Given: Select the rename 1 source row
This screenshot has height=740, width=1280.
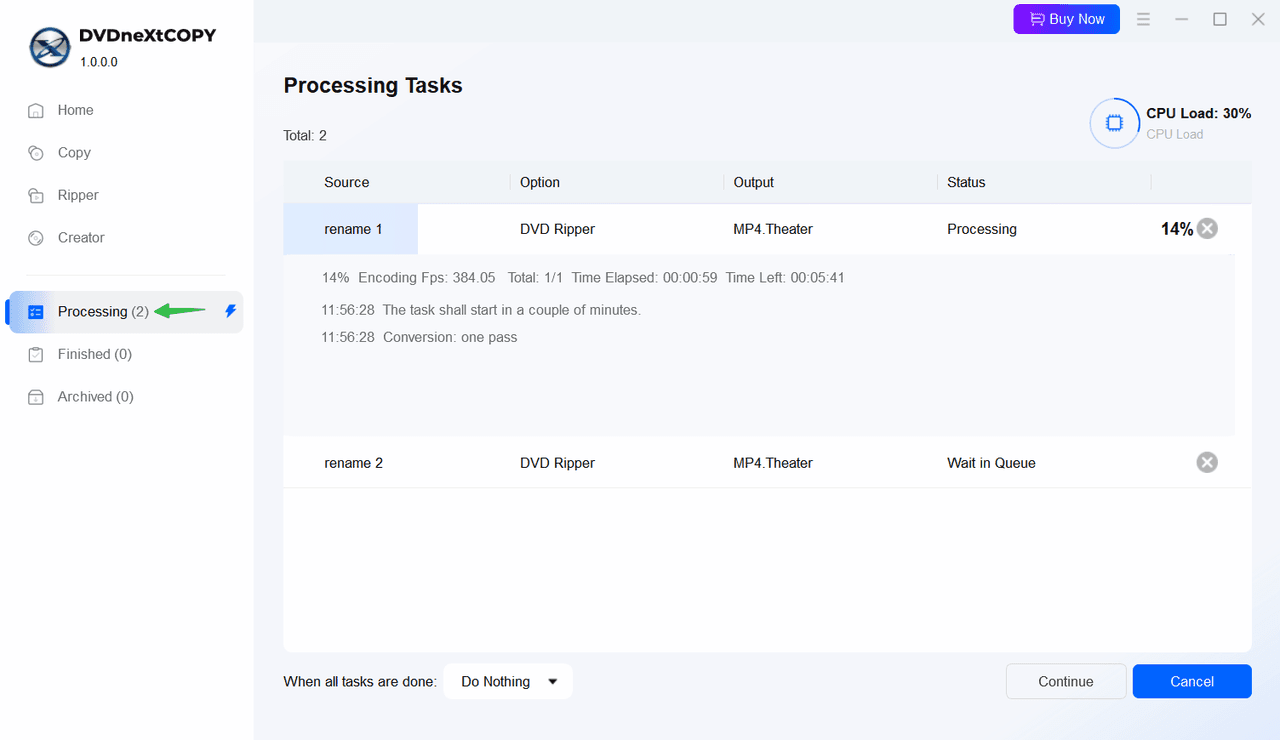Looking at the screenshot, I should tap(353, 229).
